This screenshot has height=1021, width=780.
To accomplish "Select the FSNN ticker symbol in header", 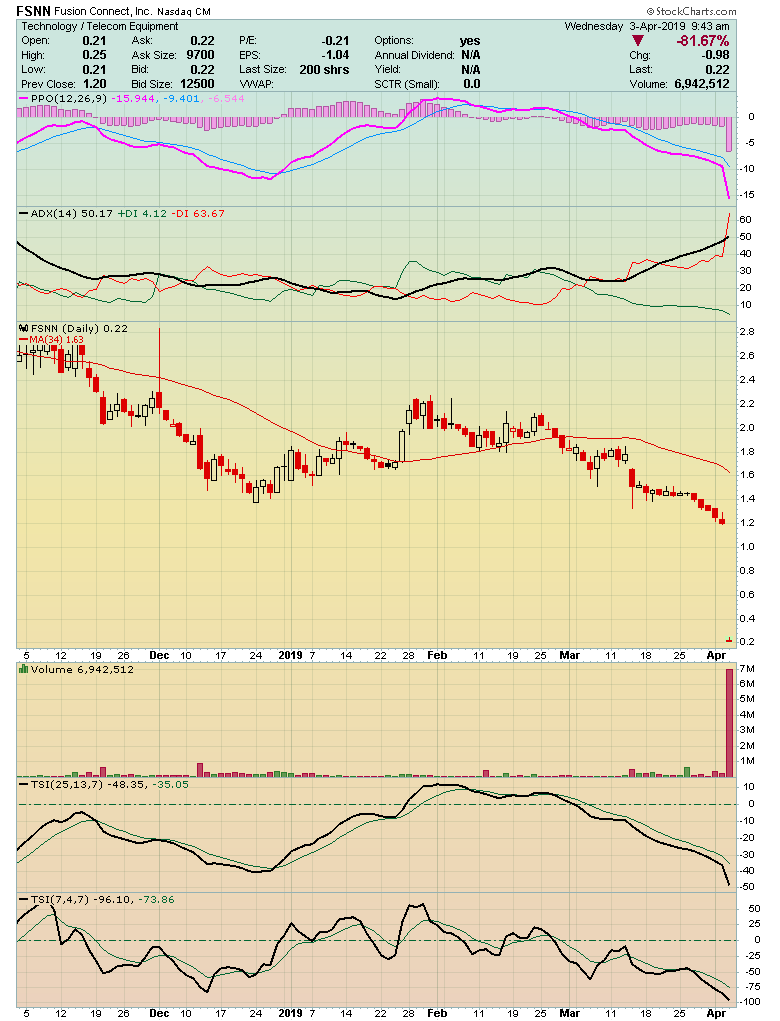I will click(33, 11).
